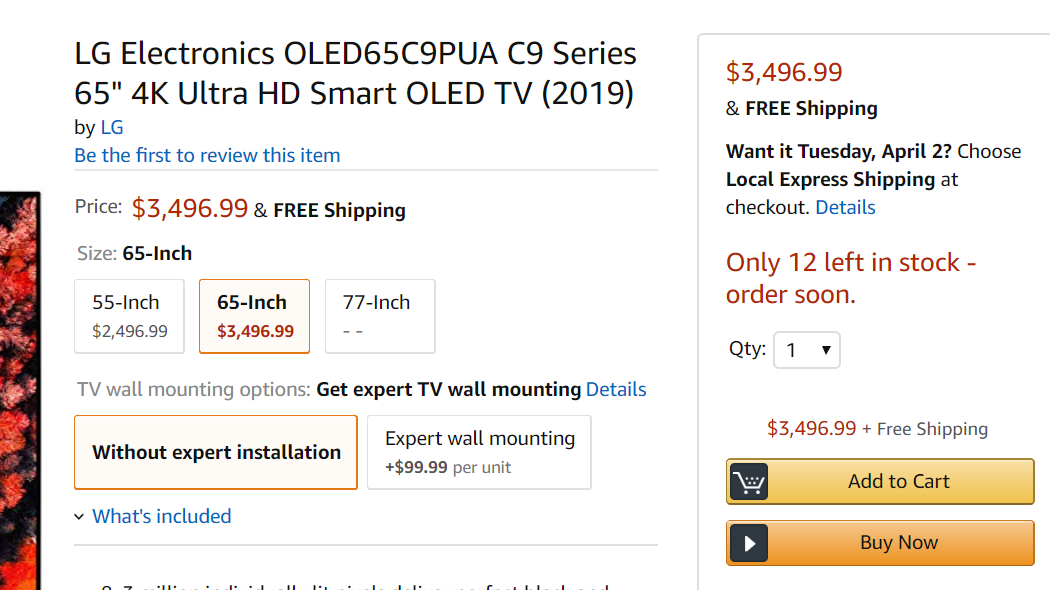Click the Only 12 left in stock notice
1050x590 pixels.
850,278
